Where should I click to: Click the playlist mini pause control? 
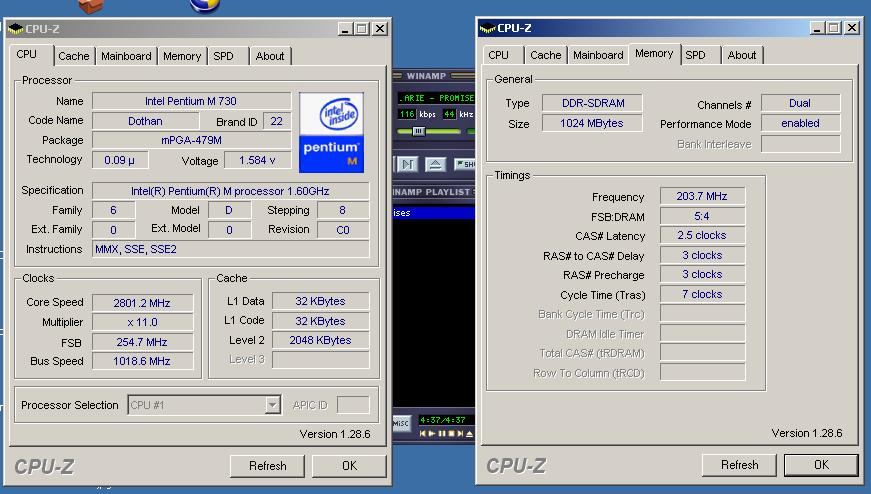(442, 433)
